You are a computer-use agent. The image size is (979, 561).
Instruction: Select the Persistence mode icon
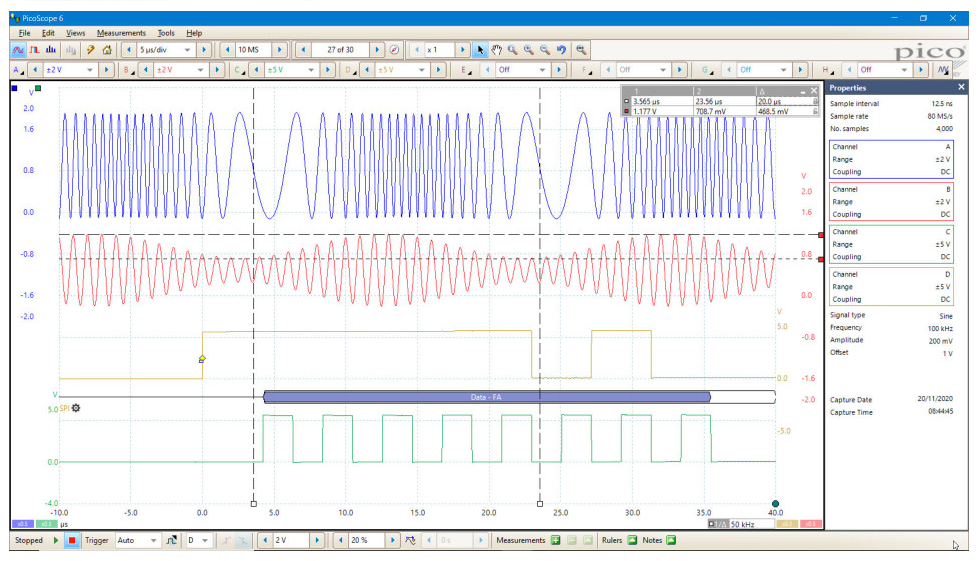pos(34,50)
